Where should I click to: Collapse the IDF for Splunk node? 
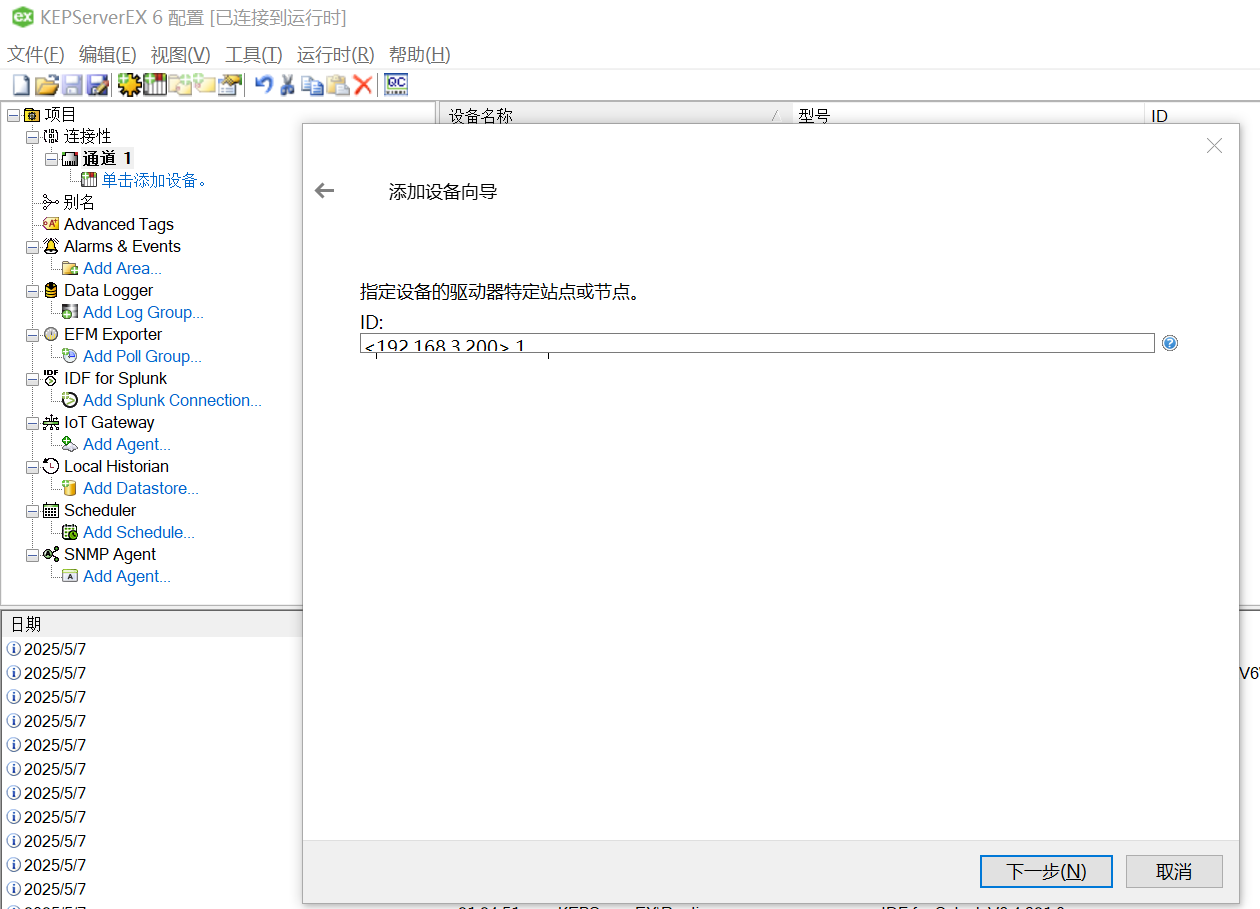pos(32,378)
